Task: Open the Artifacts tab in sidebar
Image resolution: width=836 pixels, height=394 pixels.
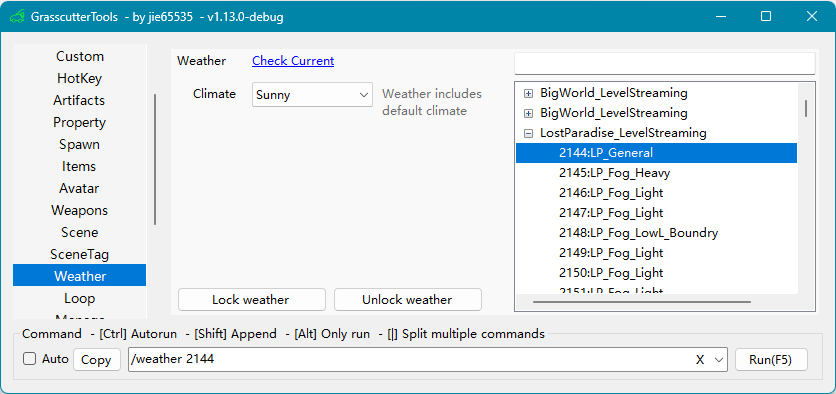Action: [79, 100]
